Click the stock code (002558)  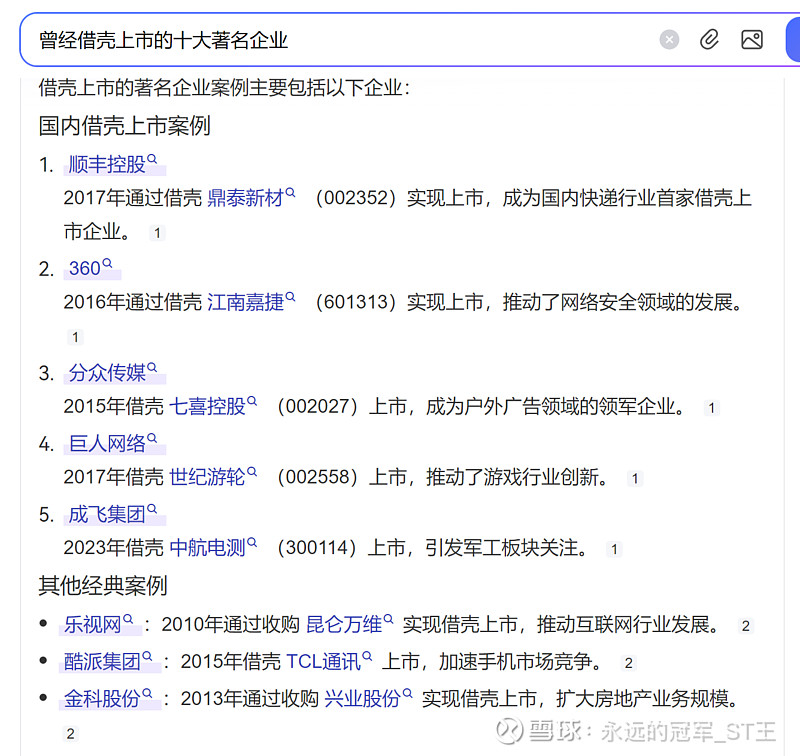[317, 477]
